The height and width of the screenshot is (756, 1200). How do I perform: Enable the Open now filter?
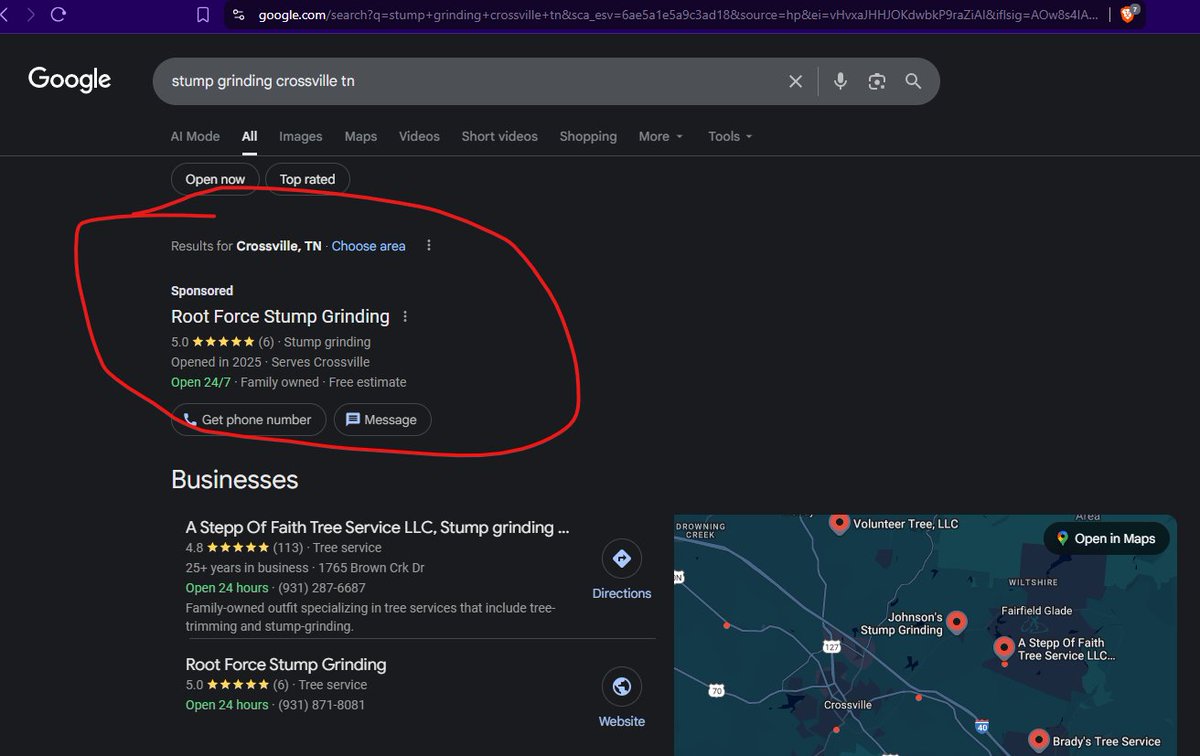pos(215,178)
